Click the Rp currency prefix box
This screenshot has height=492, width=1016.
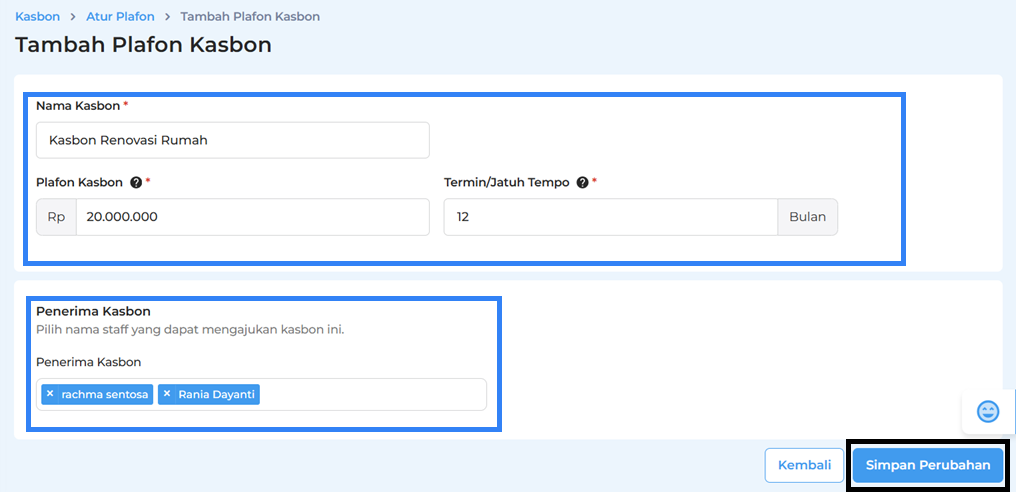point(56,217)
